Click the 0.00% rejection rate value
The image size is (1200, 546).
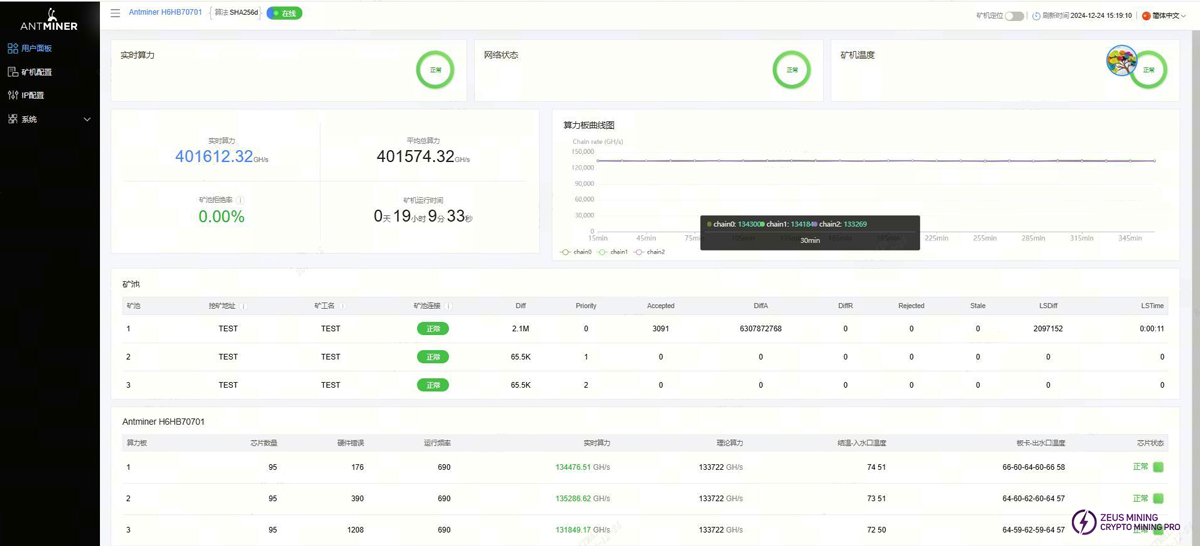[x=221, y=216]
